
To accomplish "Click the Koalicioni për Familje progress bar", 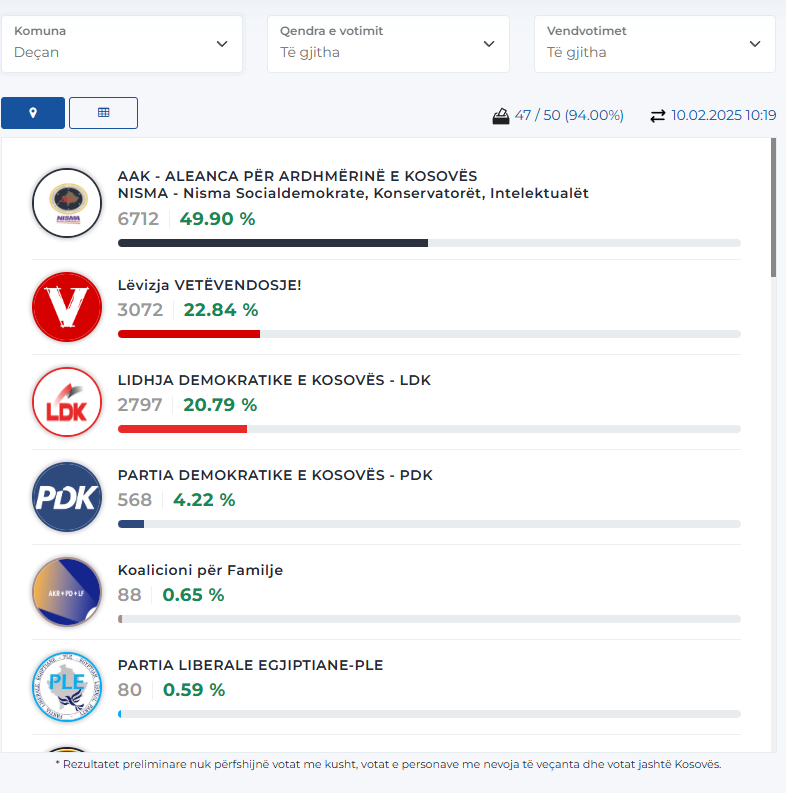I will (429, 619).
